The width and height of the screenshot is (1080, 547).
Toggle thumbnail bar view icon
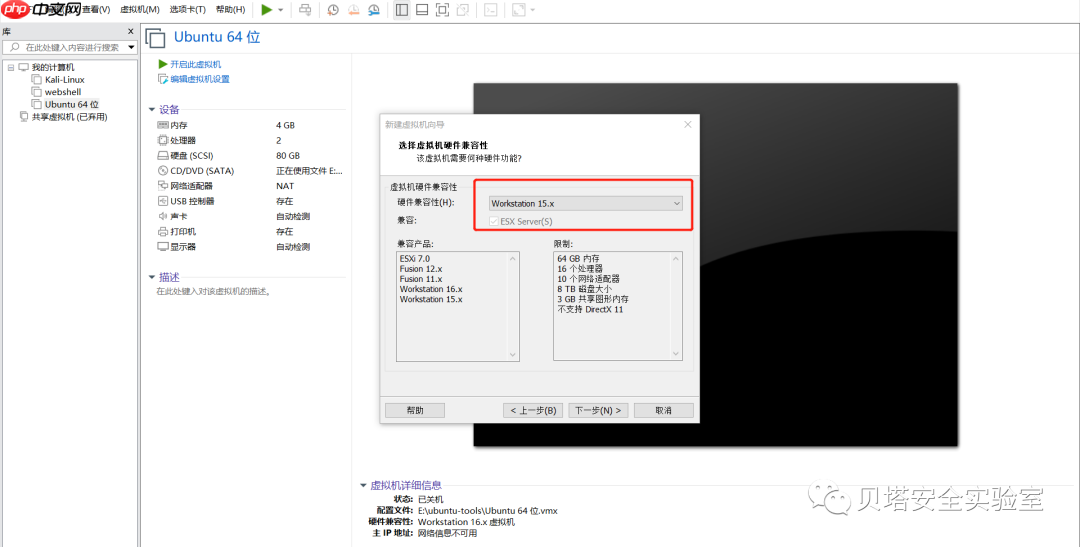[422, 10]
